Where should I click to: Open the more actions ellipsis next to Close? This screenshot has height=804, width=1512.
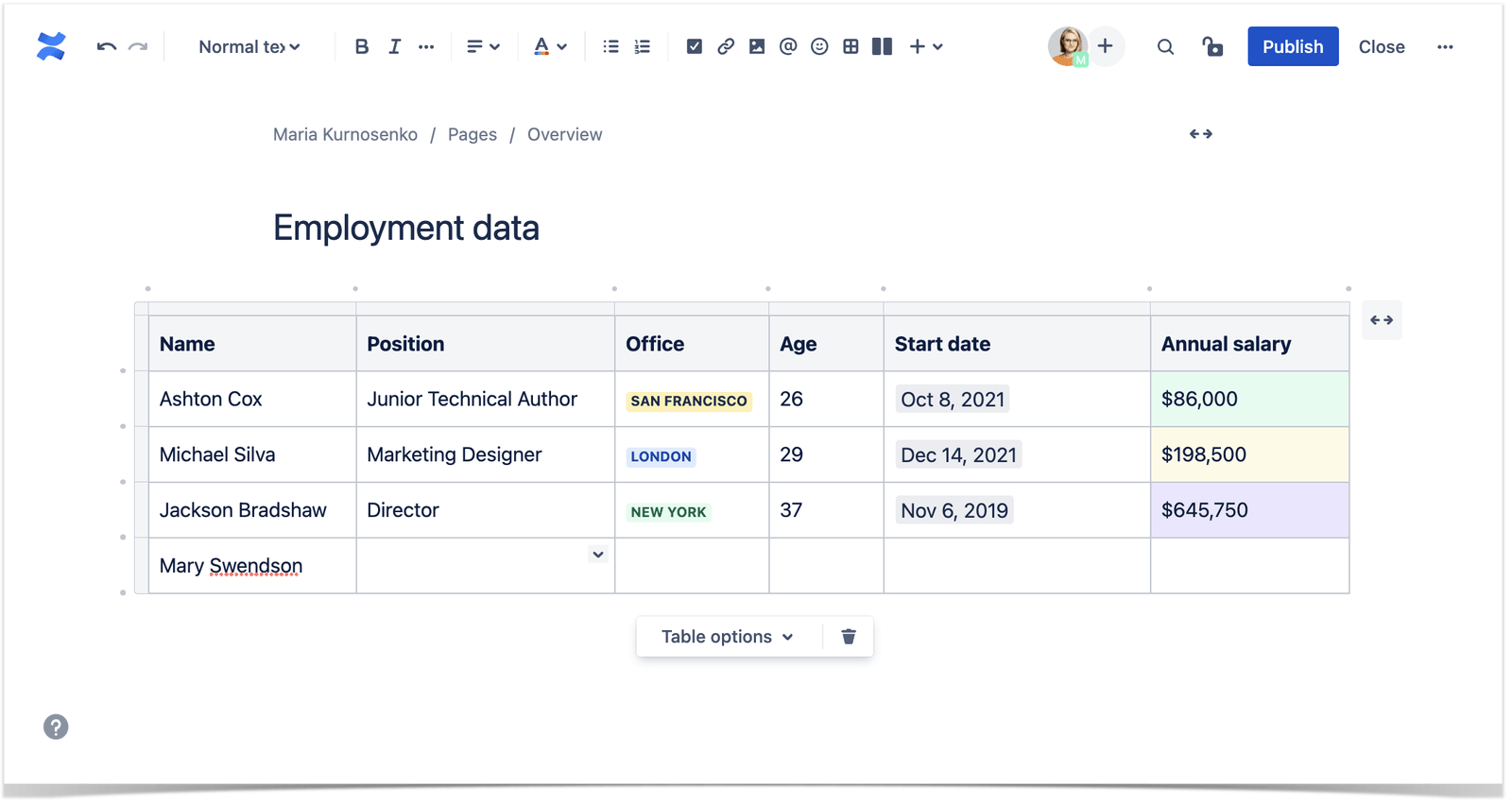(x=1445, y=46)
